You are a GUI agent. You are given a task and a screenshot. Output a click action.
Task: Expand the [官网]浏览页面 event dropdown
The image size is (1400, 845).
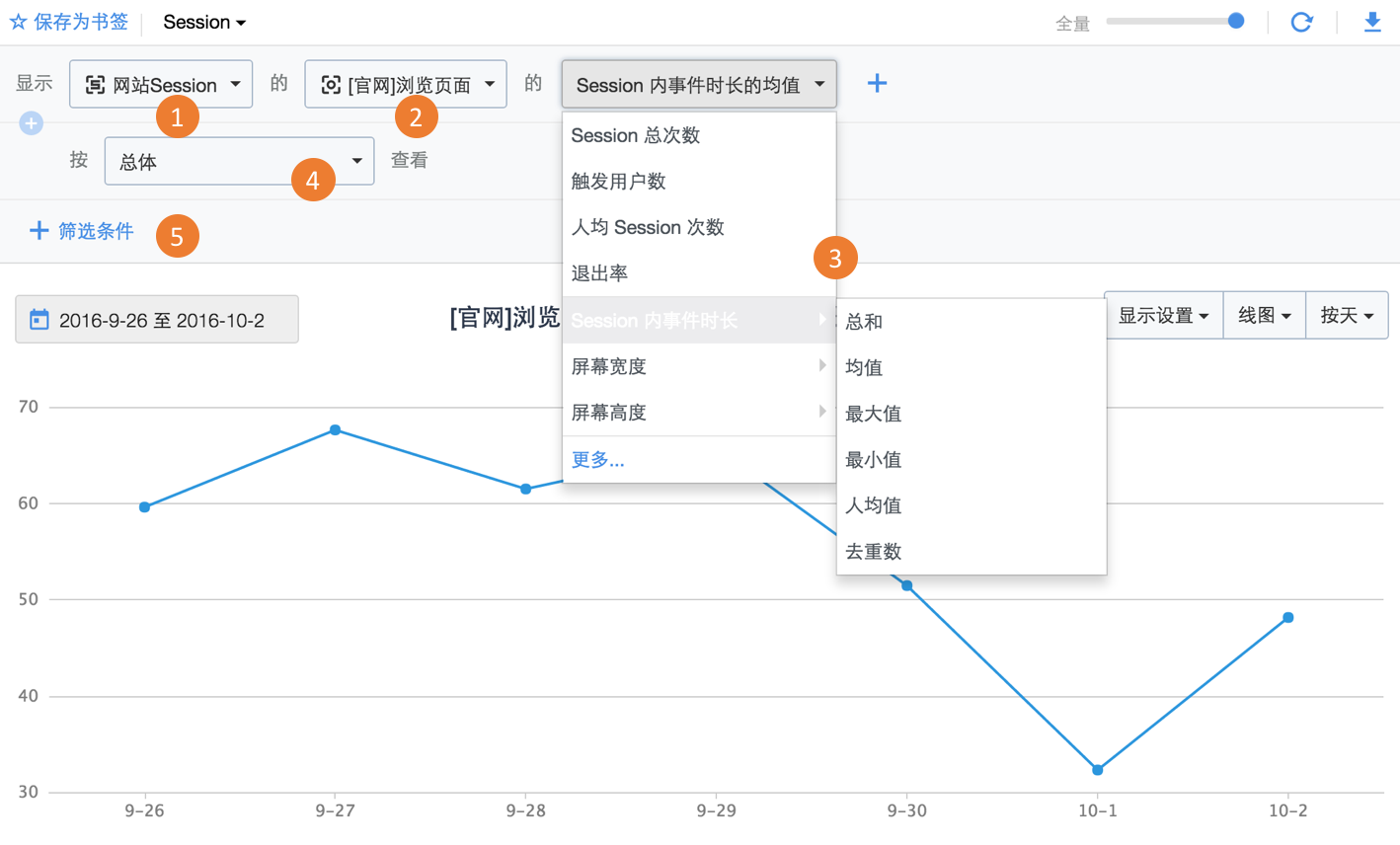coord(406,85)
